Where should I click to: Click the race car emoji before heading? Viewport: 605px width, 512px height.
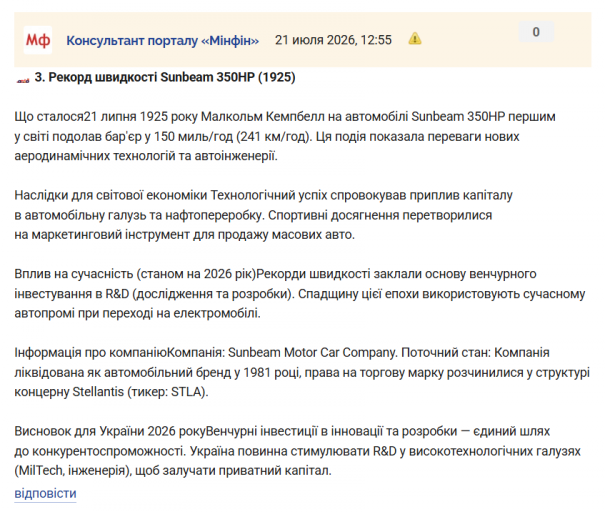[23, 79]
